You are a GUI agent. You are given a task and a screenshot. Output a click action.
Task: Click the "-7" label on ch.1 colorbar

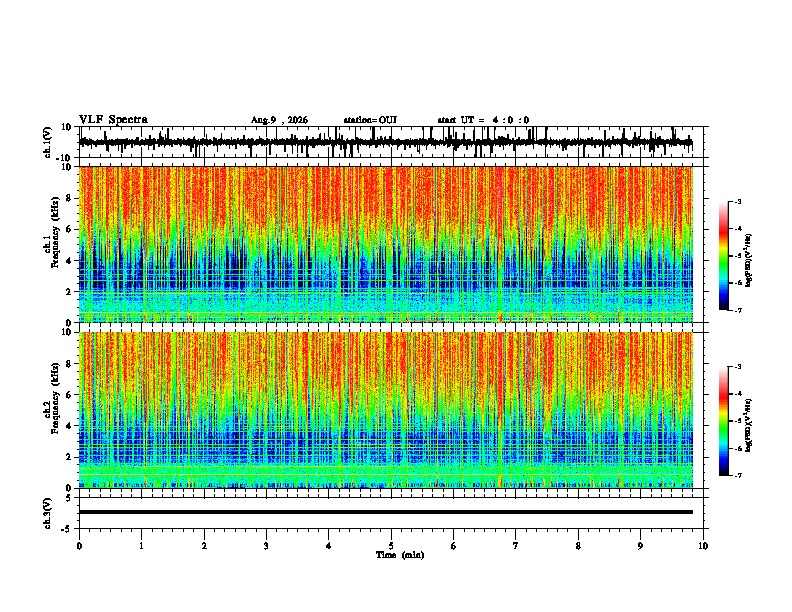737,310
